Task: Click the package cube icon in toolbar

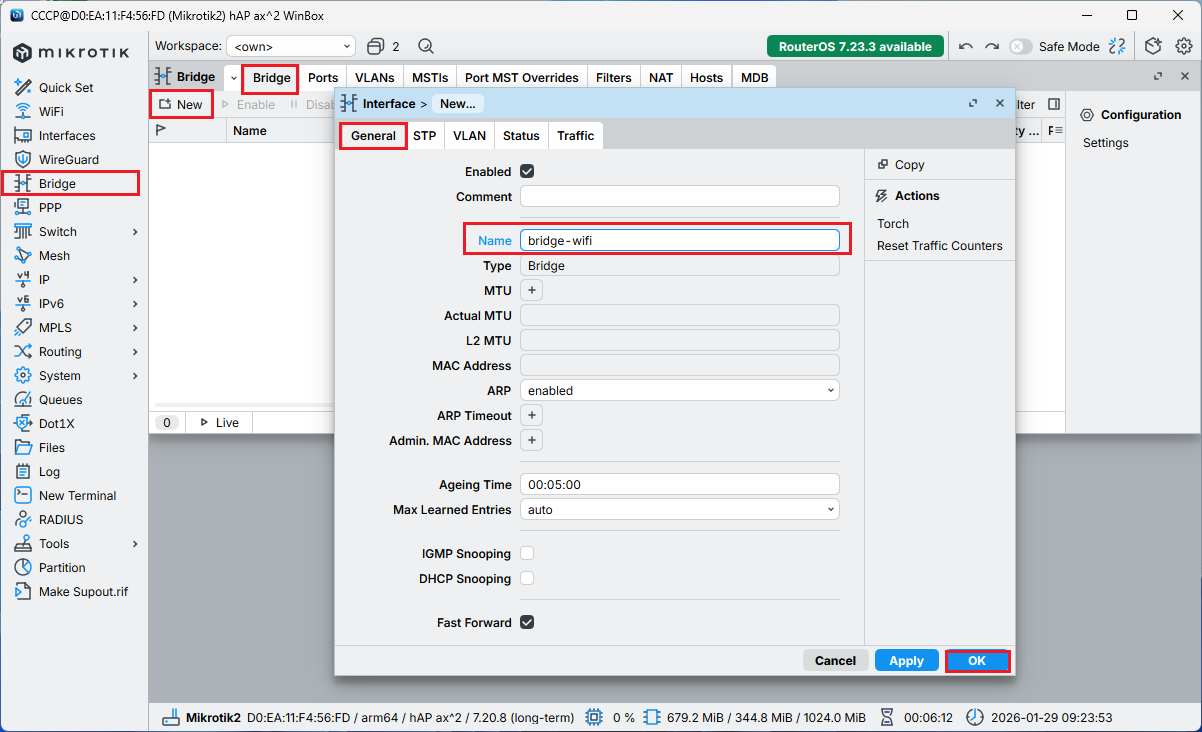Action: (x=1154, y=46)
